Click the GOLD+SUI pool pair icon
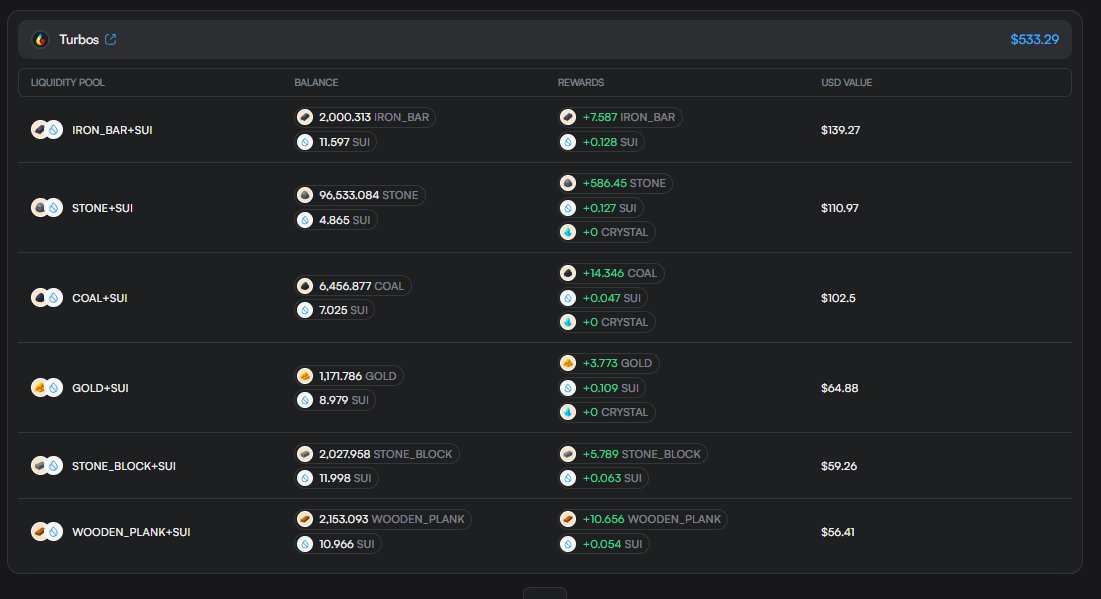This screenshot has width=1101, height=599. pos(47,388)
